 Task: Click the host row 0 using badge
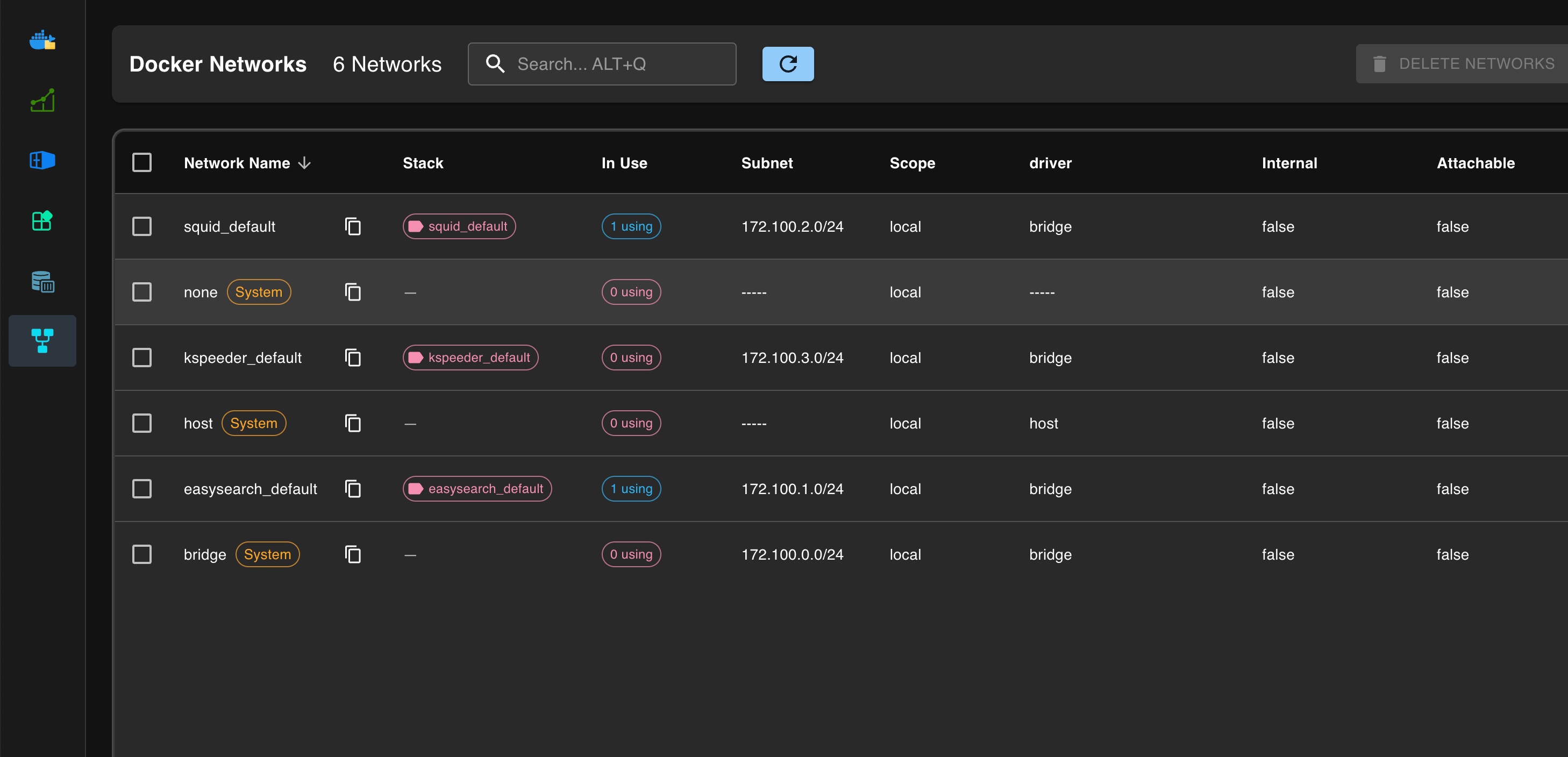[x=631, y=424]
